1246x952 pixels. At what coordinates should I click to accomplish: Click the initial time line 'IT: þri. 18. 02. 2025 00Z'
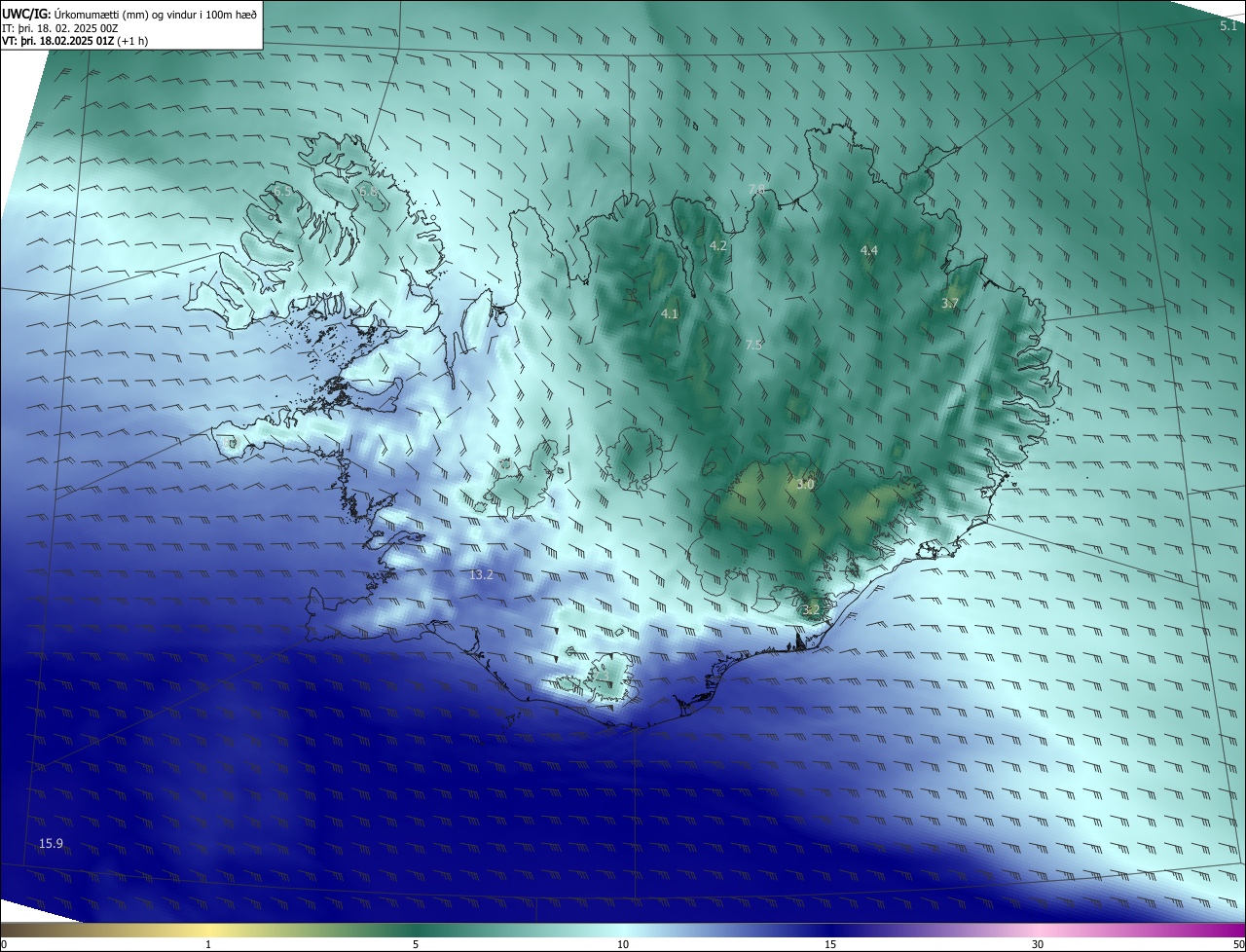tap(60, 28)
